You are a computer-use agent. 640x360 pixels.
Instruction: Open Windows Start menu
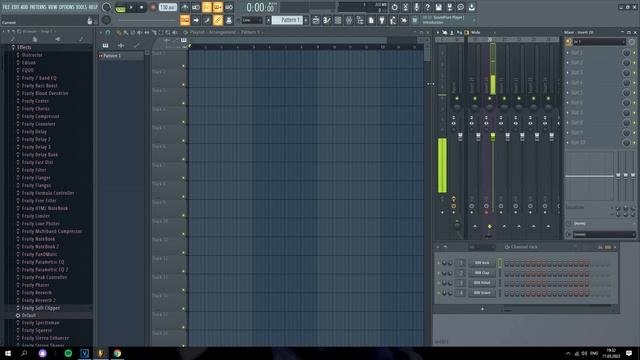pos(7,353)
